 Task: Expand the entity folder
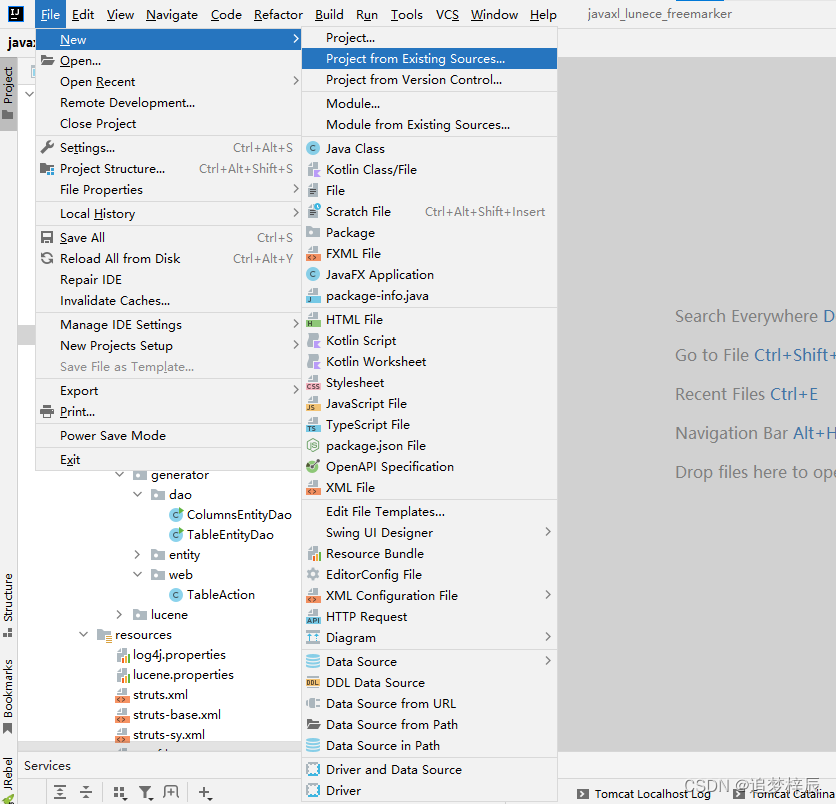click(138, 554)
